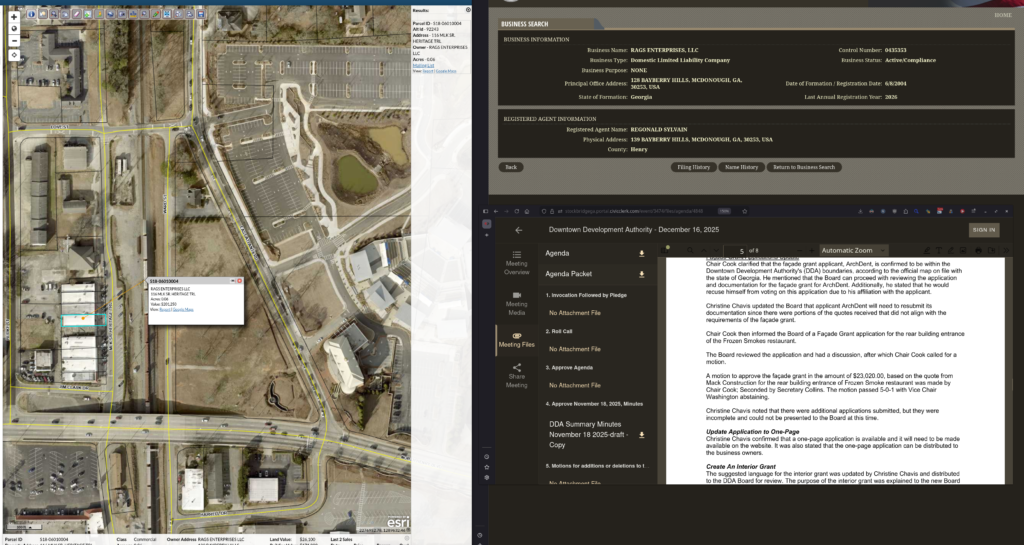Open the Share Meeting panel
1024x545 pixels.
click(516, 374)
